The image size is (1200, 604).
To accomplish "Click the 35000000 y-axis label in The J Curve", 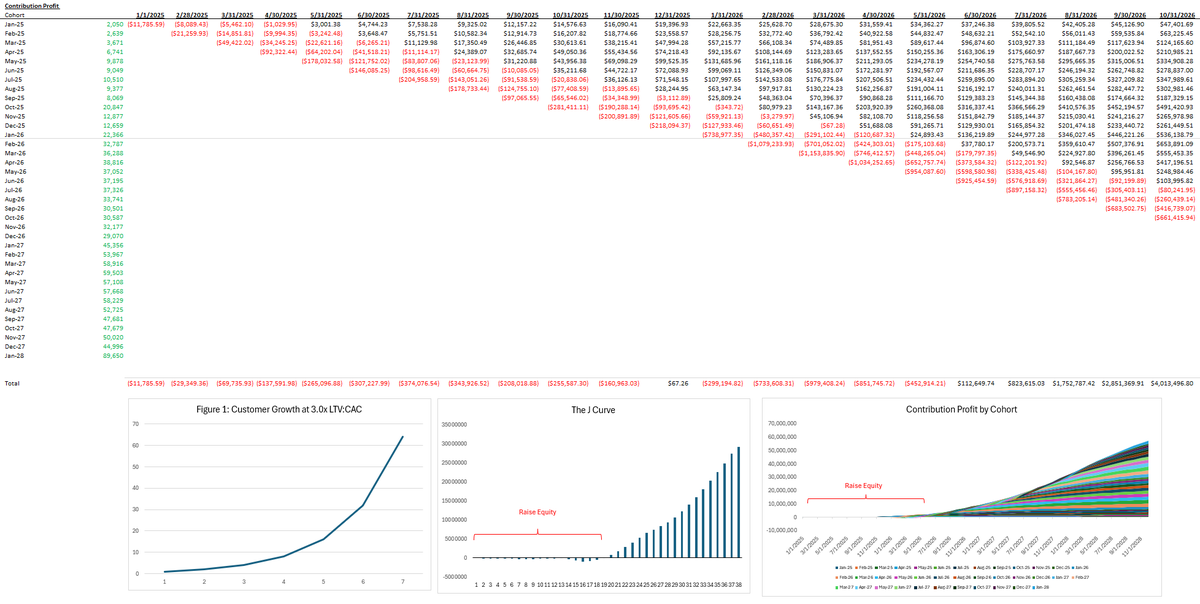I will tap(453, 424).
